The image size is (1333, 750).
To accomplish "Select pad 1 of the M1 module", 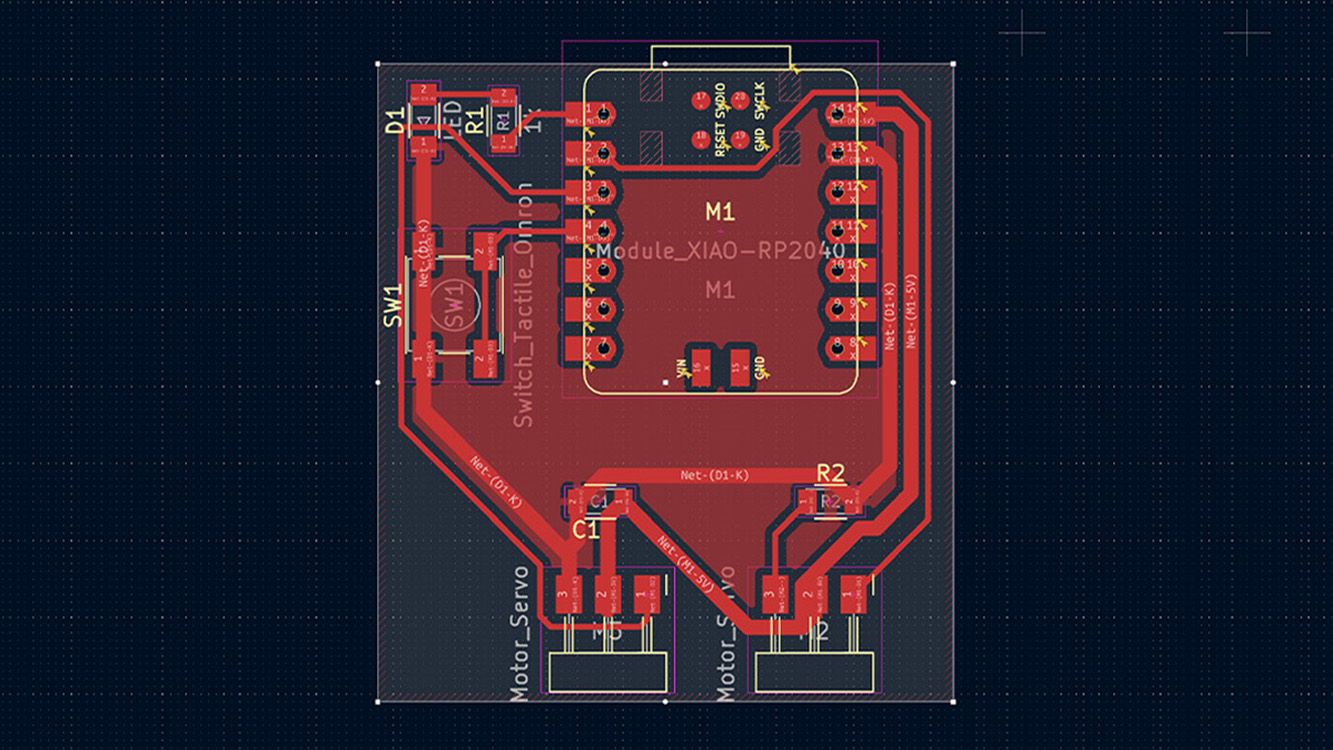I will click(x=589, y=114).
